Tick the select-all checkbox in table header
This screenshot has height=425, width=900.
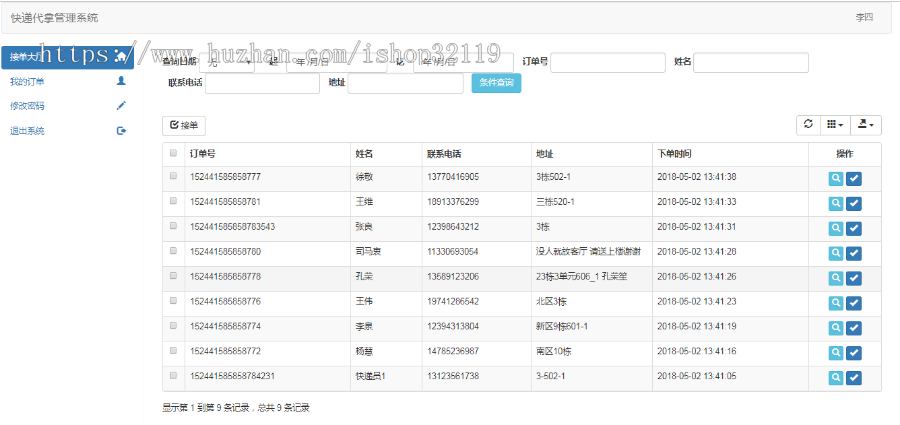click(x=173, y=153)
